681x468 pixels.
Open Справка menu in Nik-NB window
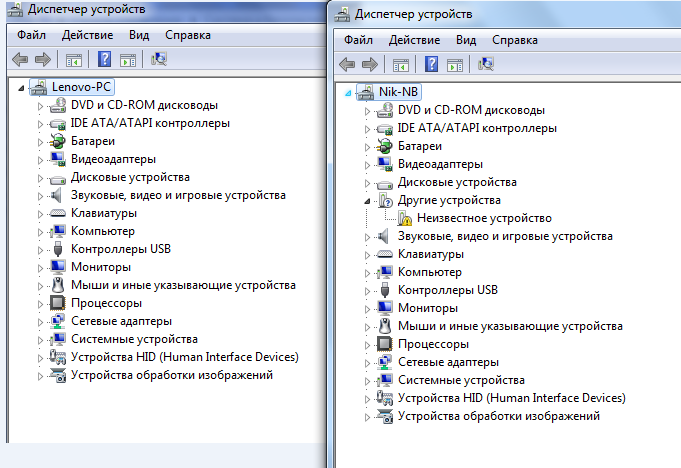pos(515,40)
